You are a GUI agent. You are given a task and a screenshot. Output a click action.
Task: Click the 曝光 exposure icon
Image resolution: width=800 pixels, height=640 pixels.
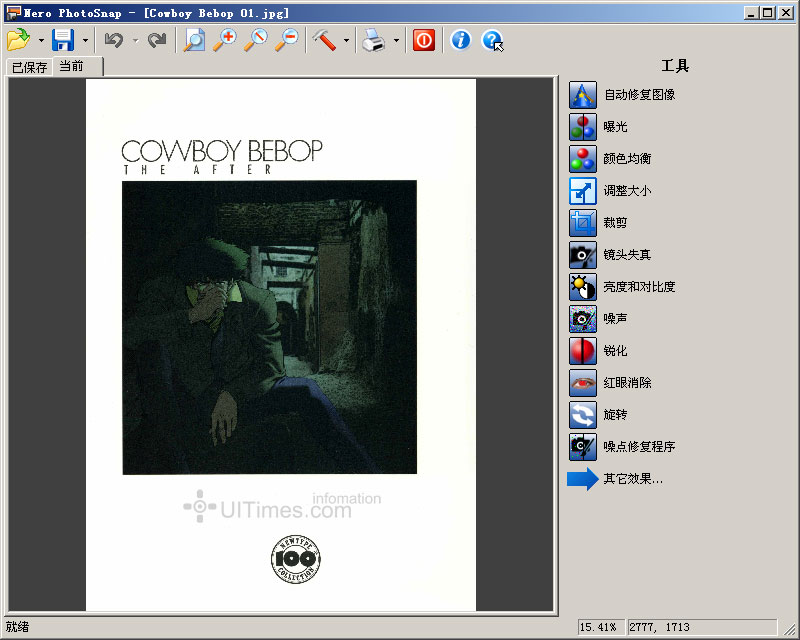click(583, 127)
